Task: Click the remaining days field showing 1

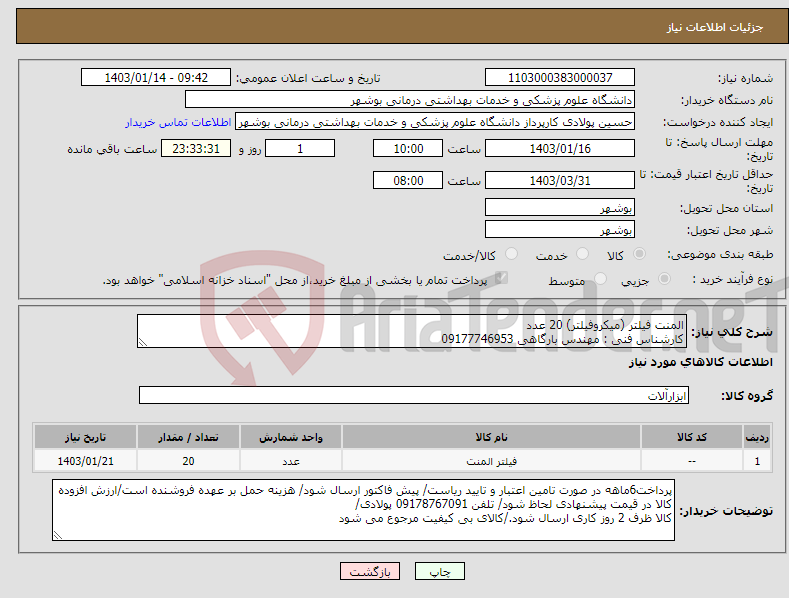Action: coord(300,148)
